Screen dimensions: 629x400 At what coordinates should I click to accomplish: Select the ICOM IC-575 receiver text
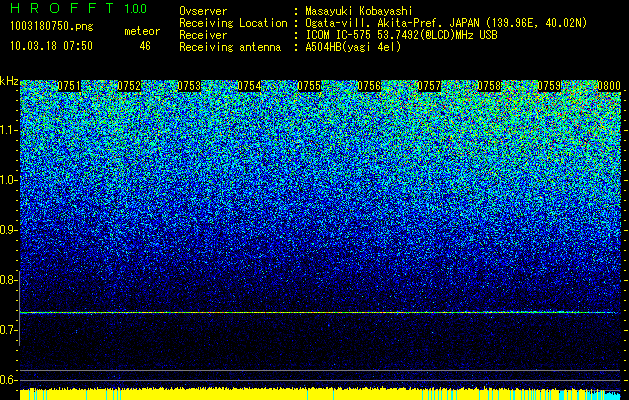[401, 35]
